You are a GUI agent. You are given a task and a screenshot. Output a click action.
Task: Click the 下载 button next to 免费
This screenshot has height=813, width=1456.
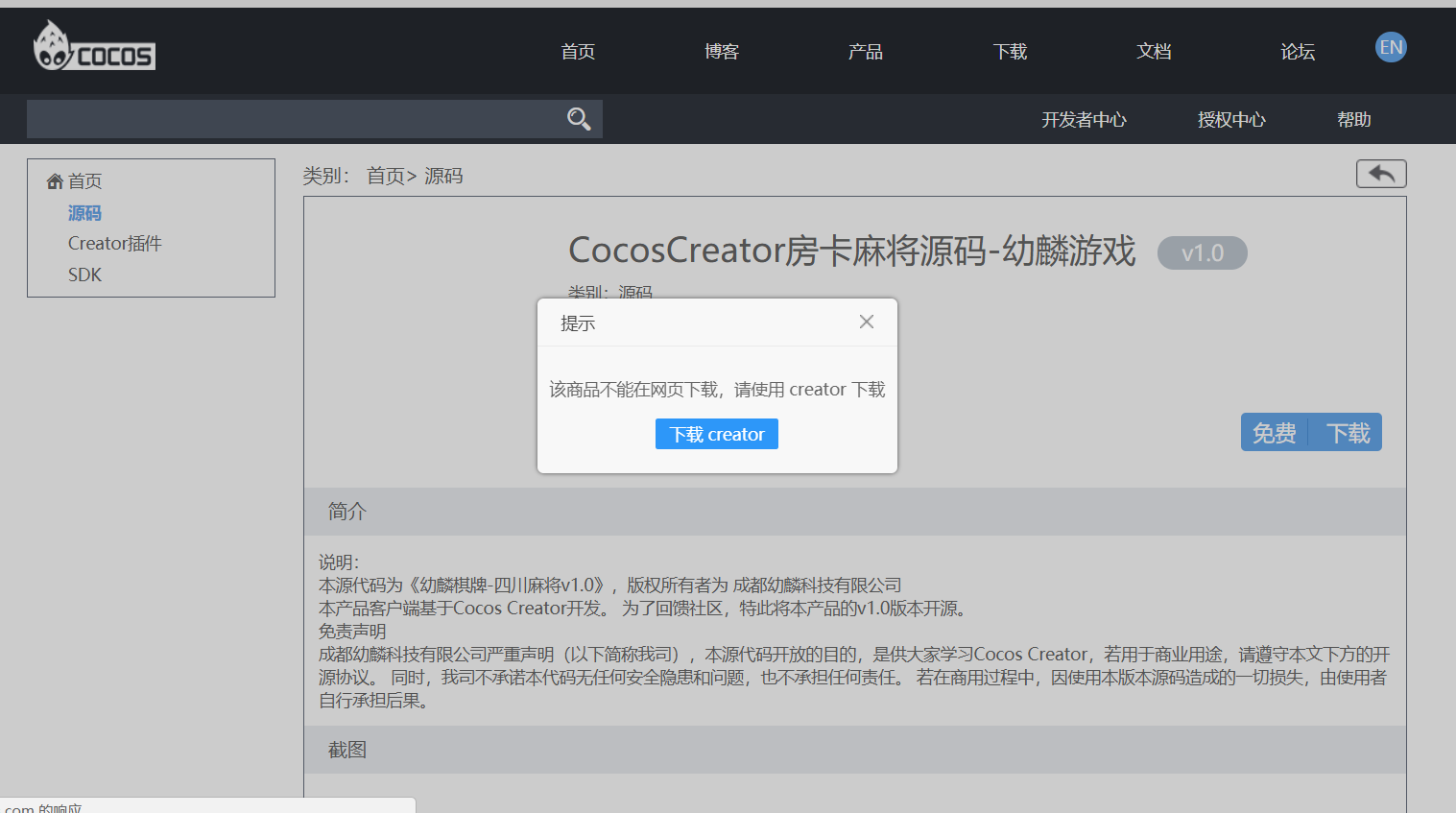tap(1346, 433)
